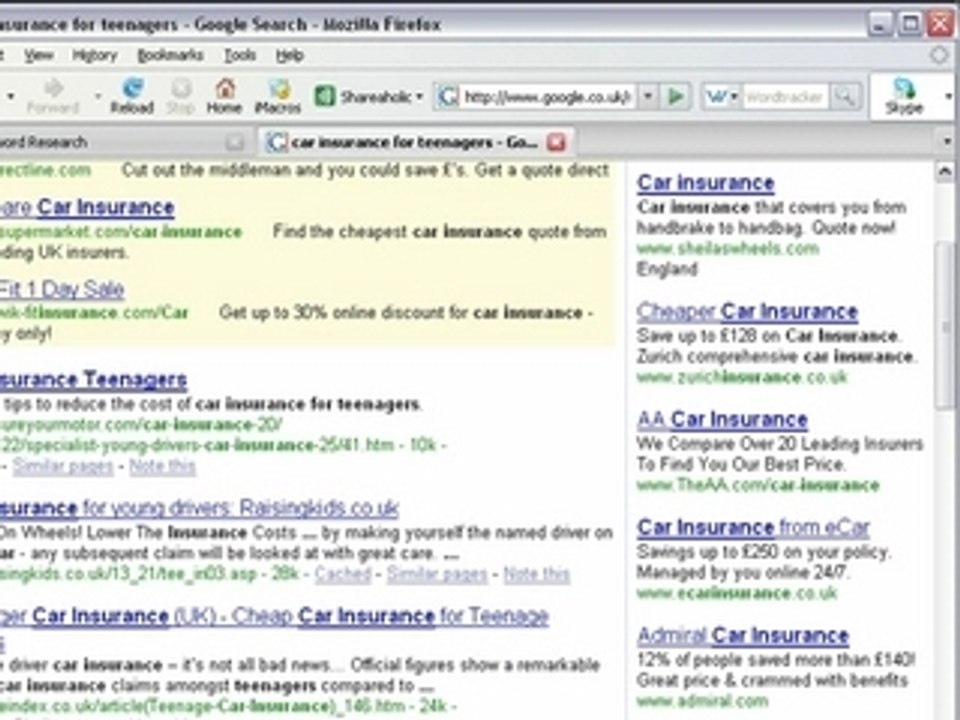
Task: Open the View menu
Action: coord(39,55)
